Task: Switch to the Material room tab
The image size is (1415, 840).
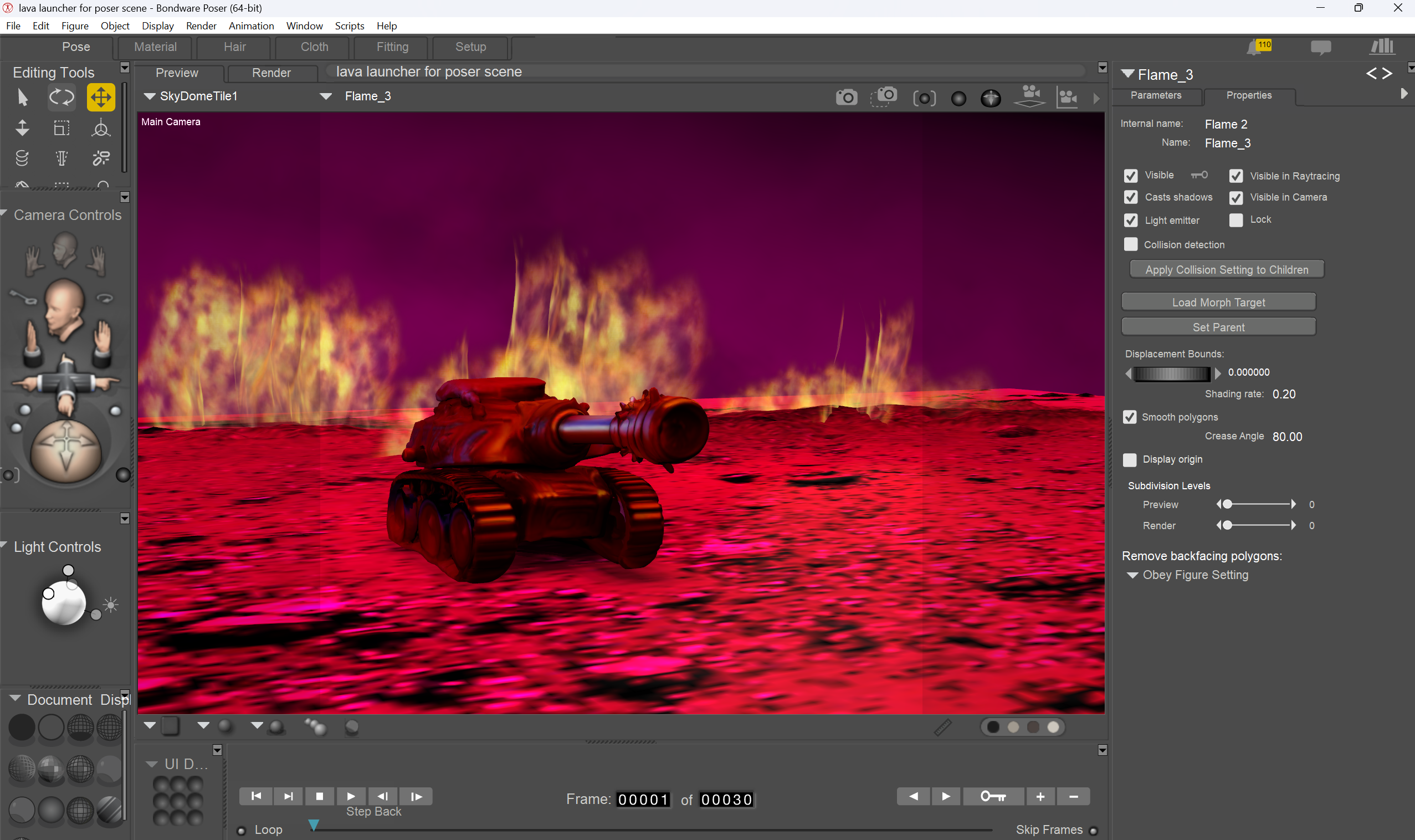Action: coord(155,47)
